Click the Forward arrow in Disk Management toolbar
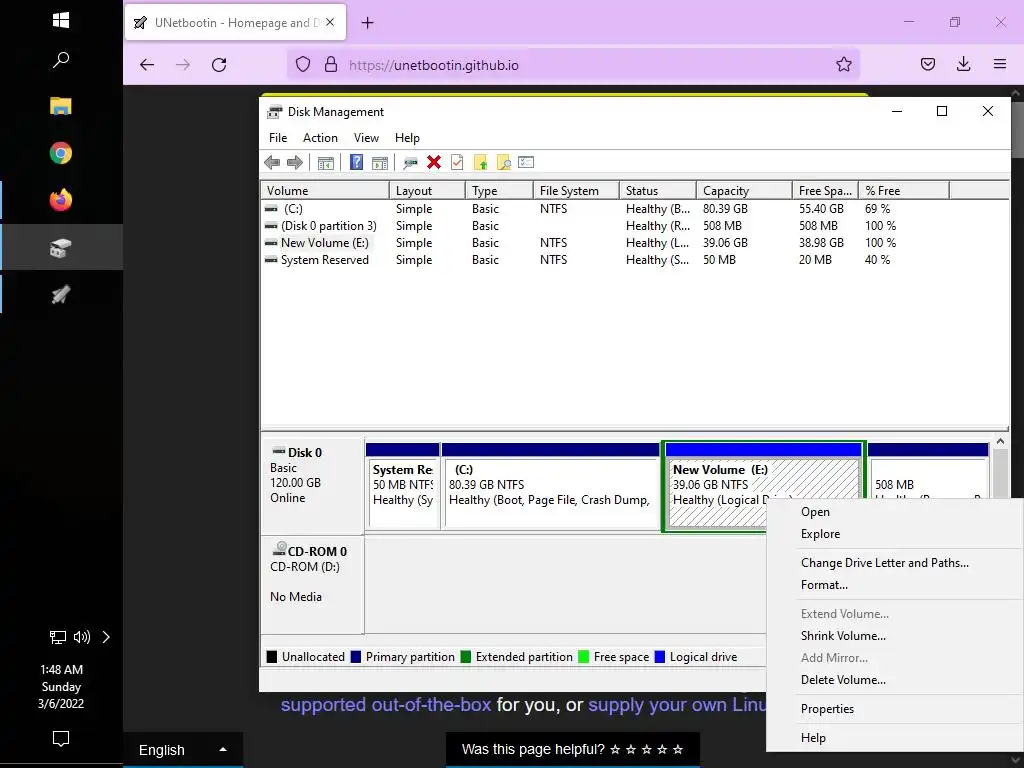1024x768 pixels. (x=295, y=163)
